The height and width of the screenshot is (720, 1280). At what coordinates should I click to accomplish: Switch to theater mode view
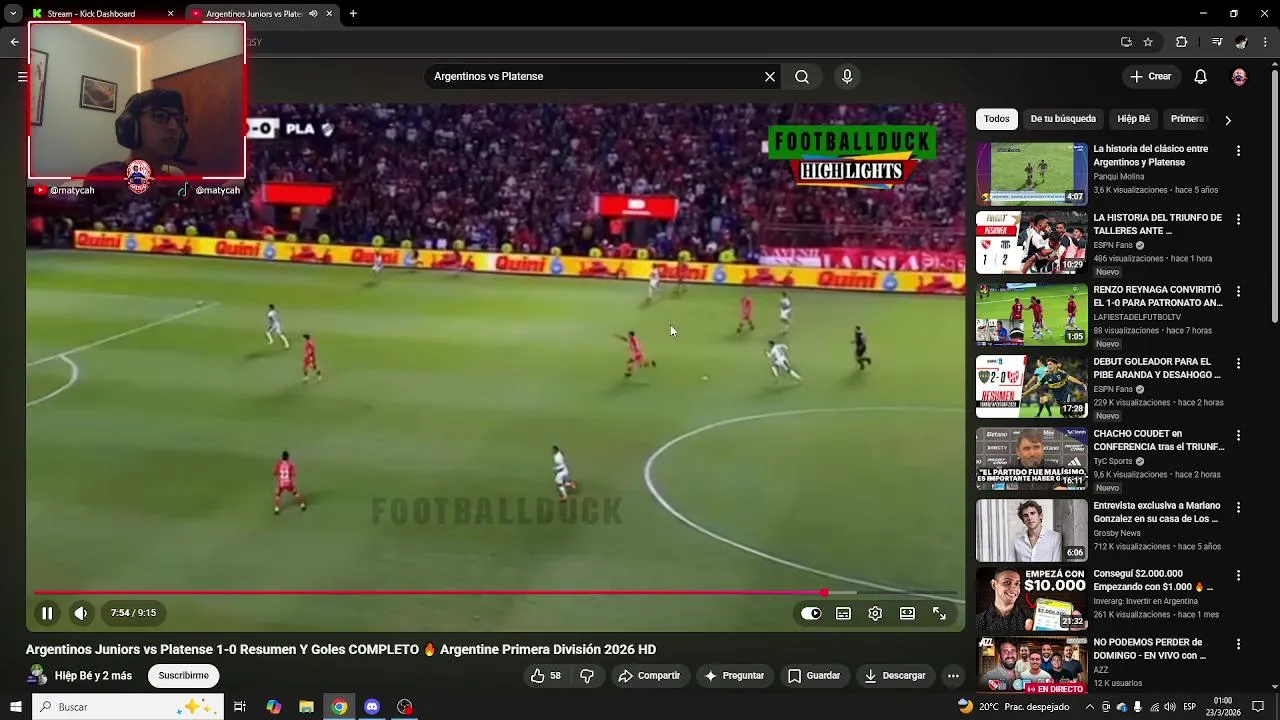pyautogui.click(x=907, y=614)
